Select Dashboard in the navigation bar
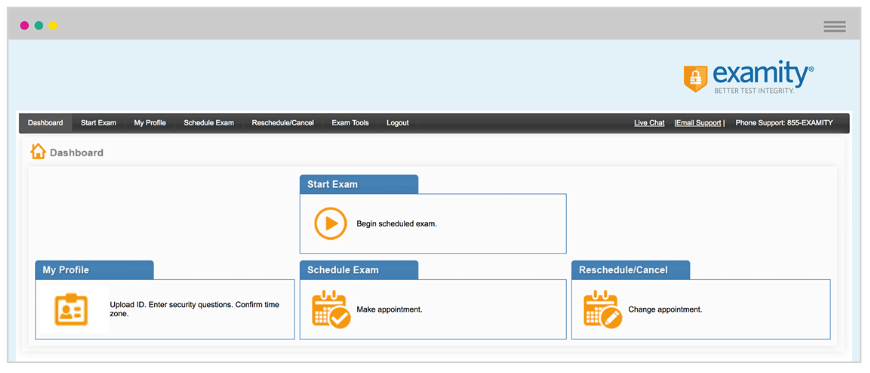 [x=45, y=123]
